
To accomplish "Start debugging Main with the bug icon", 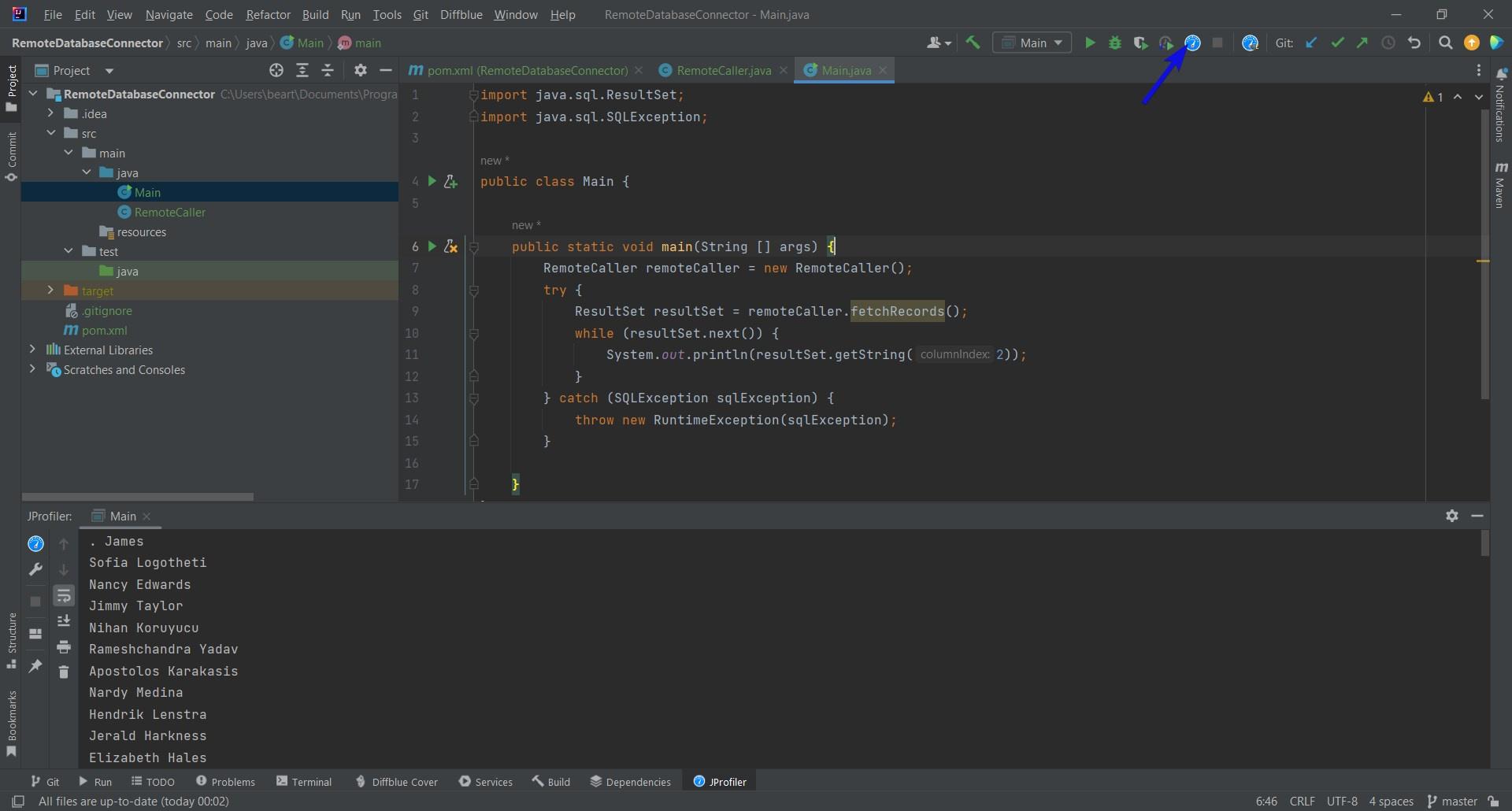I will [x=1115, y=43].
